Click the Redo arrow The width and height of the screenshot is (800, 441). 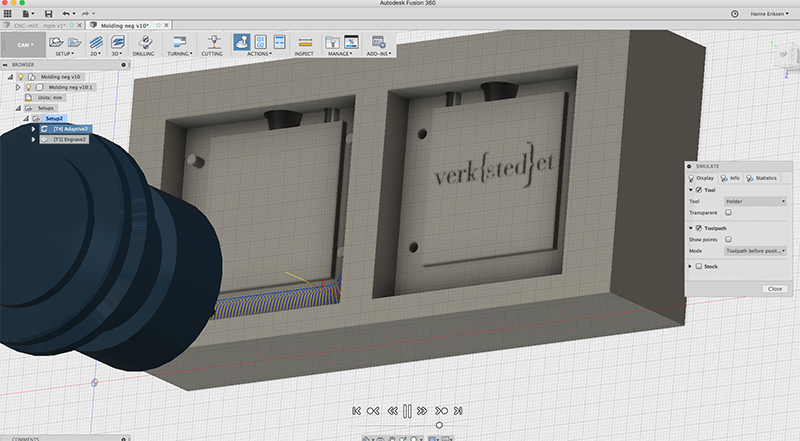coord(87,14)
